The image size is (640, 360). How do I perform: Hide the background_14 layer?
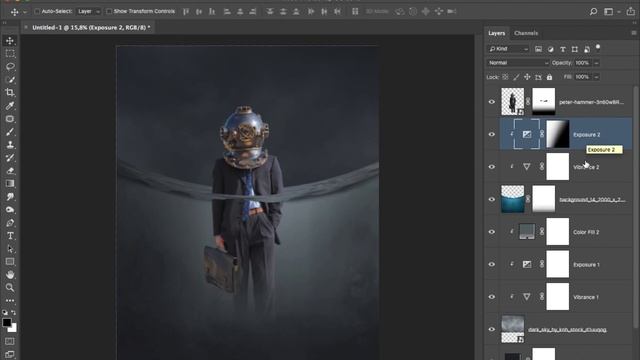pyautogui.click(x=492, y=199)
